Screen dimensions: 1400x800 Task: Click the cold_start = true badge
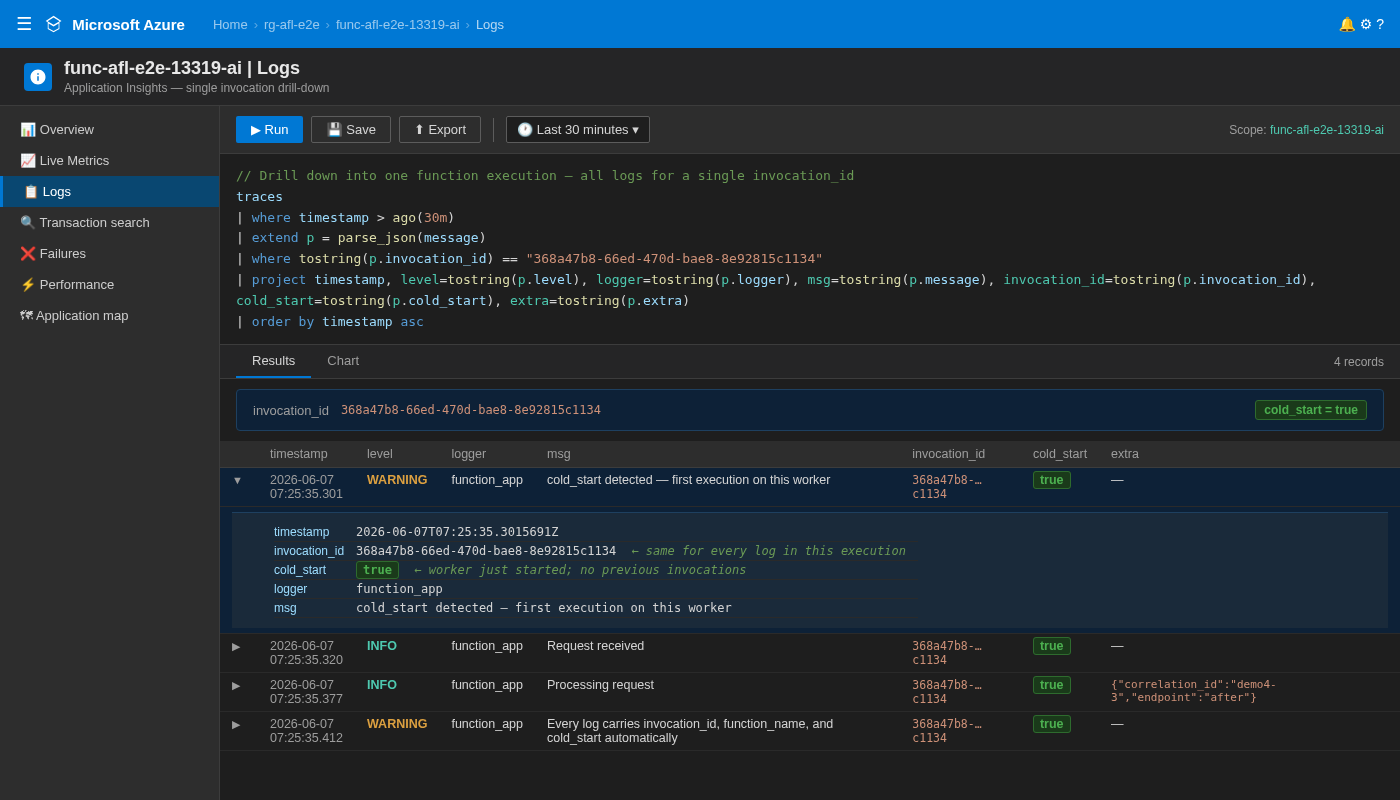tap(1311, 410)
